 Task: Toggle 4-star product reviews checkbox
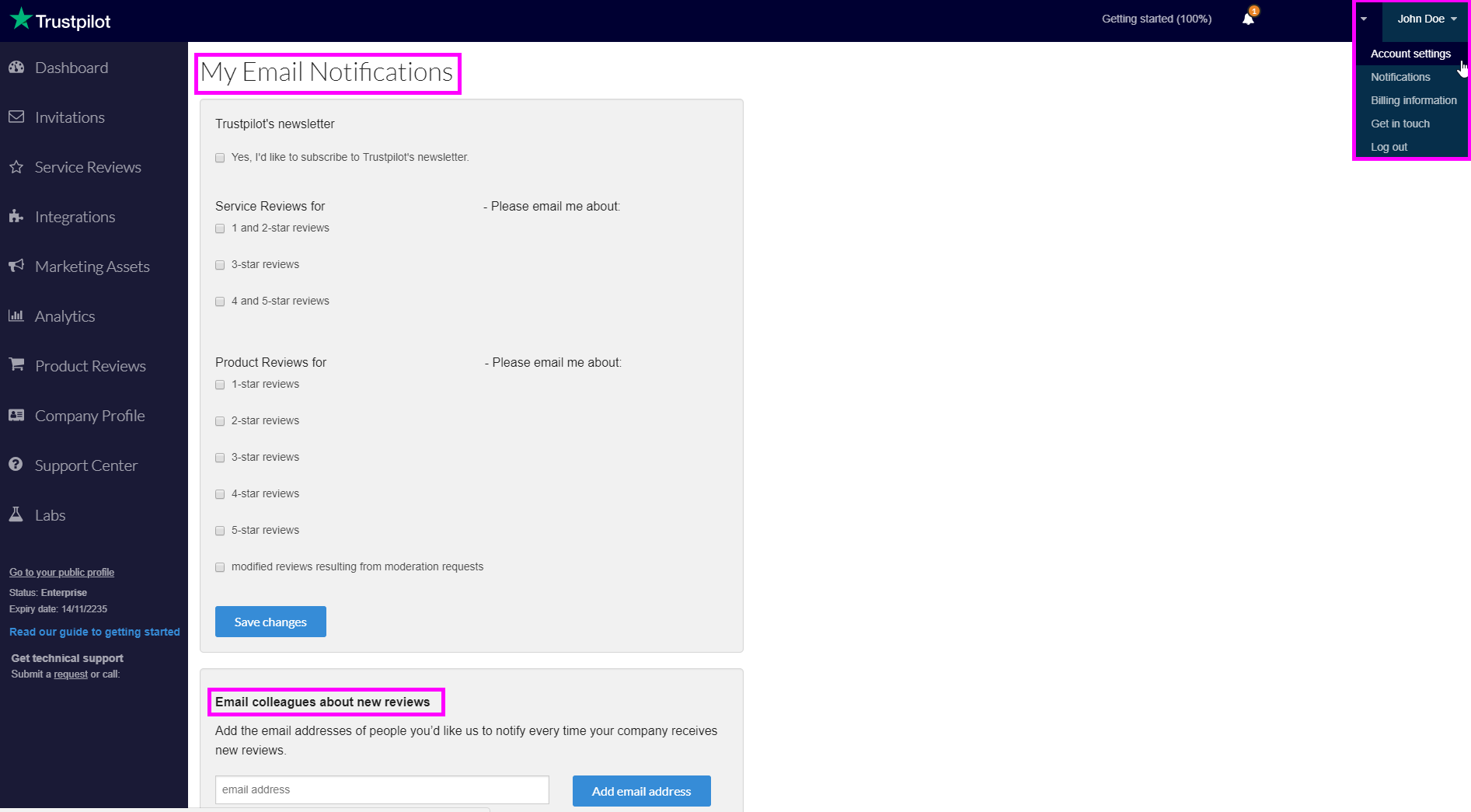220,494
